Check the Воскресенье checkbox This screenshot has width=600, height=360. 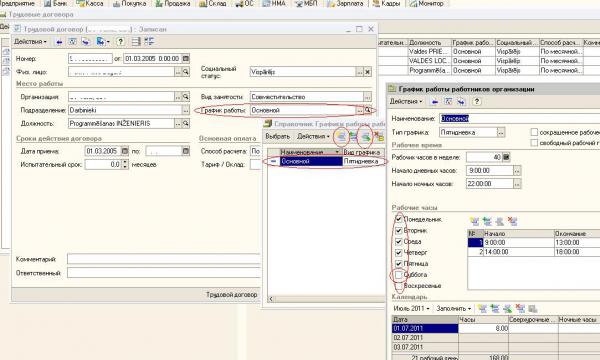click(x=399, y=286)
